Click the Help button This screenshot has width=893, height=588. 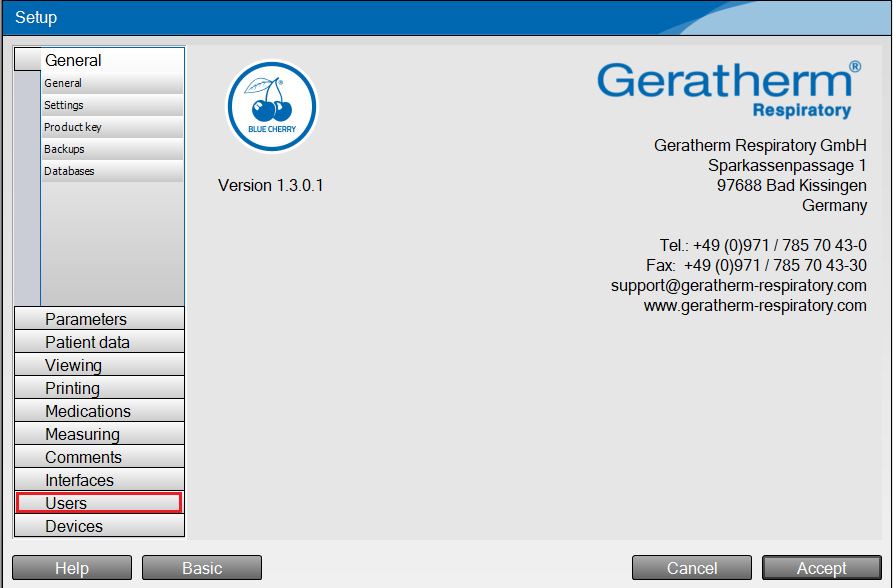click(72, 568)
